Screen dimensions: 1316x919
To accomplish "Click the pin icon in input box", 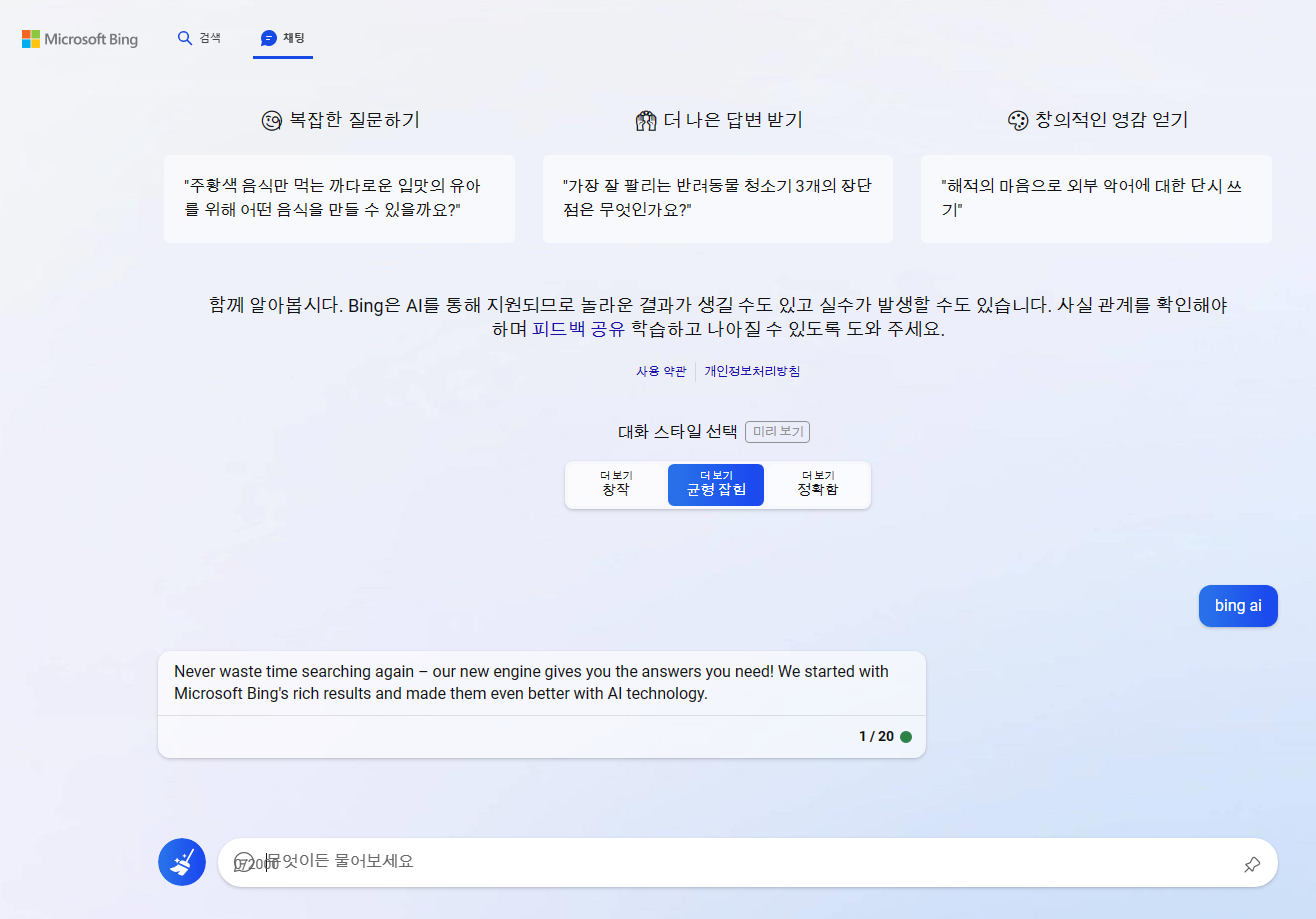I will [1252, 864].
